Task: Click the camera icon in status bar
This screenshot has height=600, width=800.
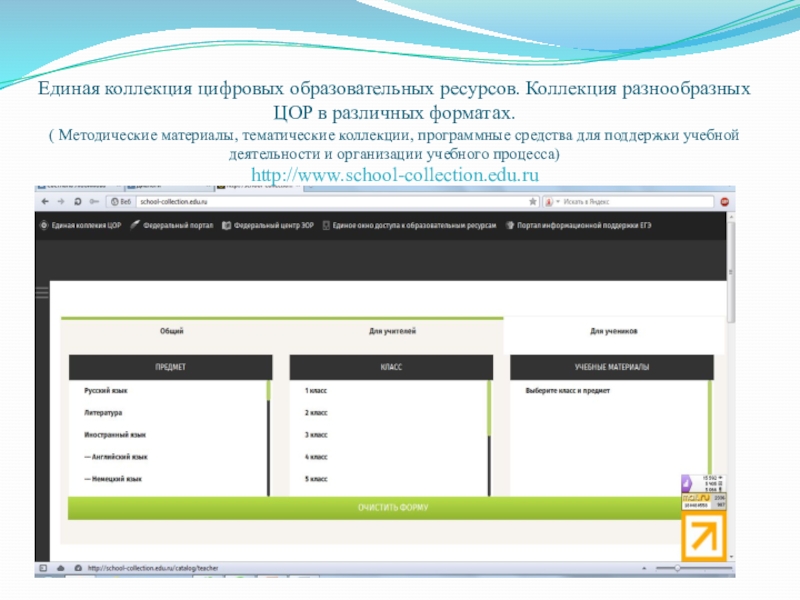Action: [x=78, y=568]
